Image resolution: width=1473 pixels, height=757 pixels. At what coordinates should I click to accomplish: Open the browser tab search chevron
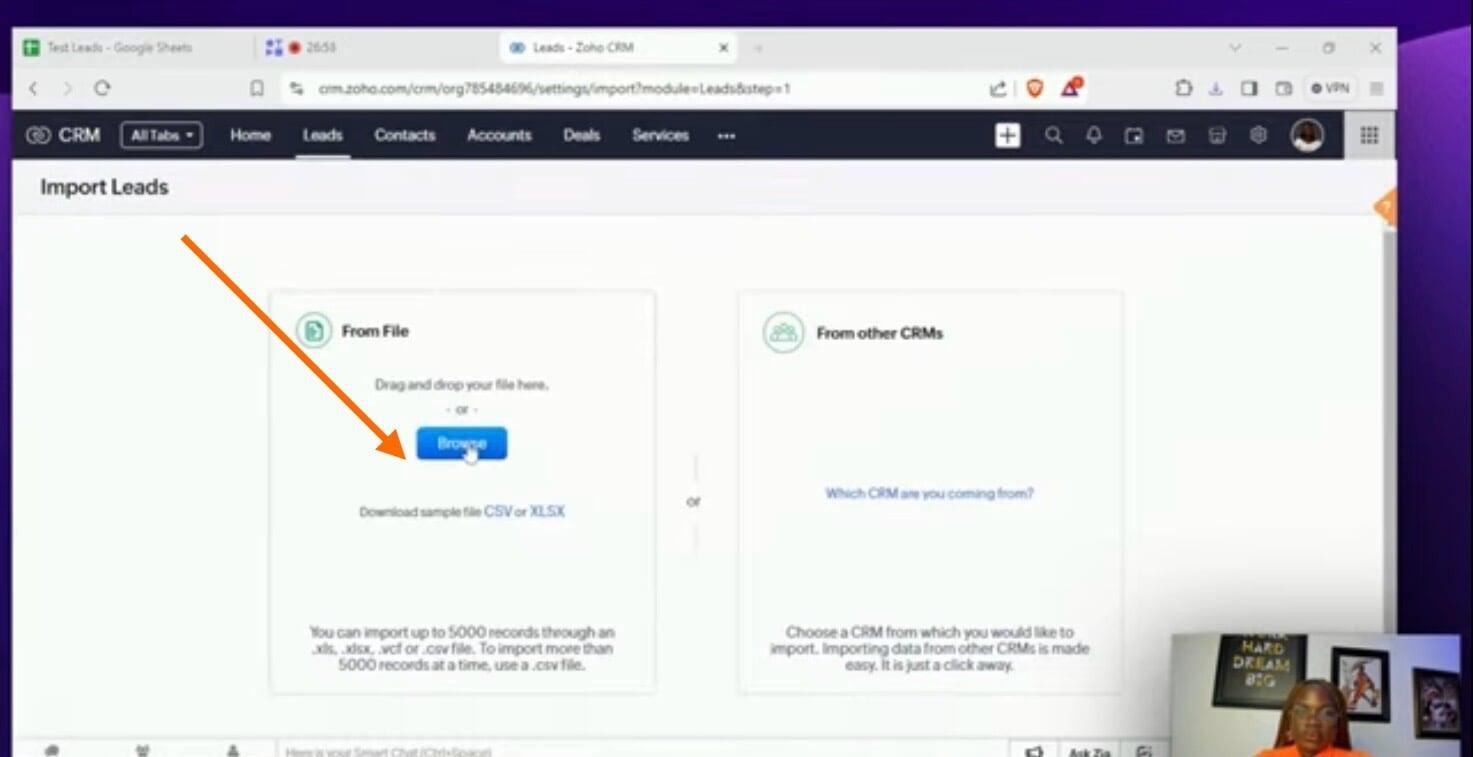point(1235,48)
